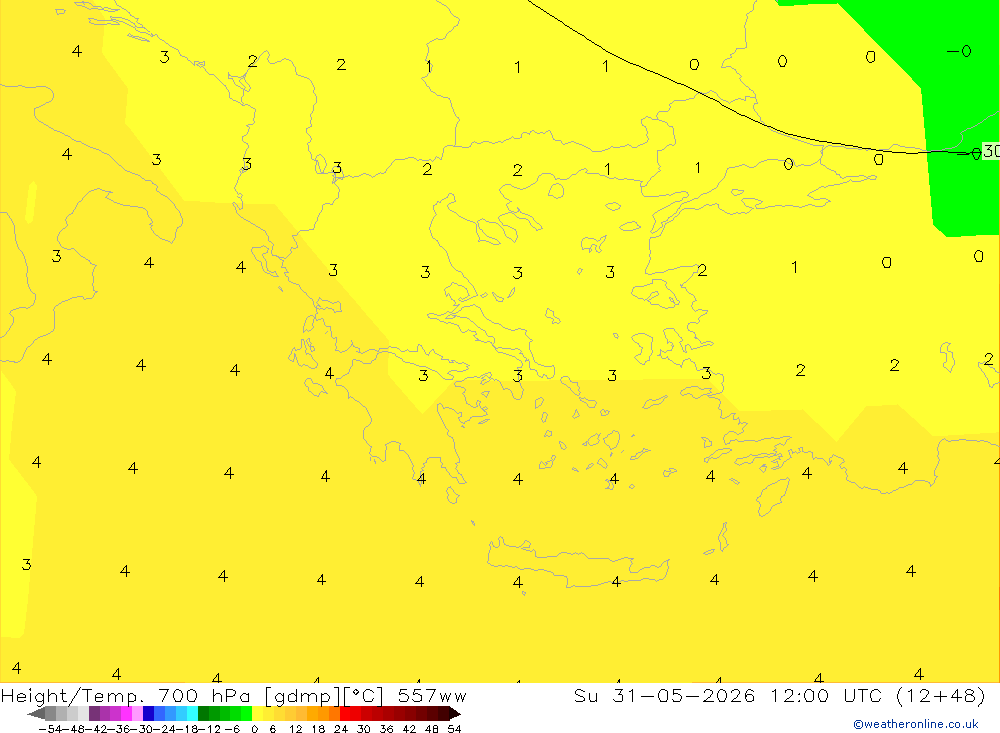Open the weatheronline.co.uk copyright link
1000x733 pixels.
tap(916, 724)
